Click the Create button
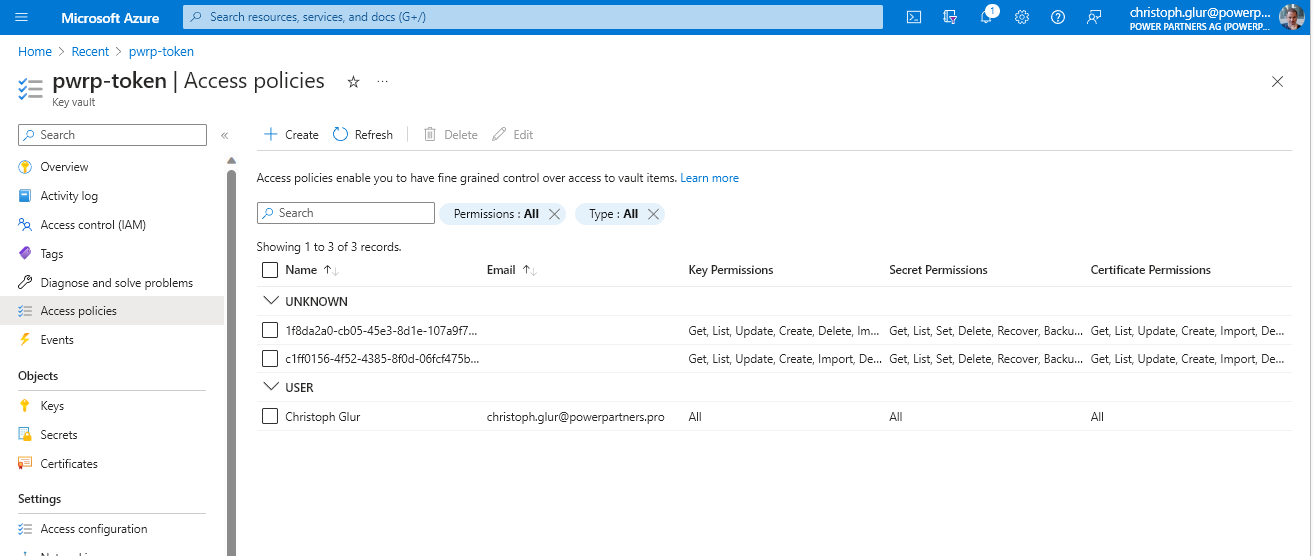This screenshot has height=556, width=1313. (x=291, y=135)
